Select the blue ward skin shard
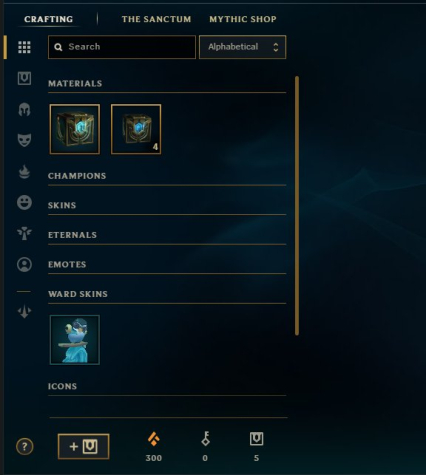This screenshot has height=475, width=426. click(x=75, y=340)
